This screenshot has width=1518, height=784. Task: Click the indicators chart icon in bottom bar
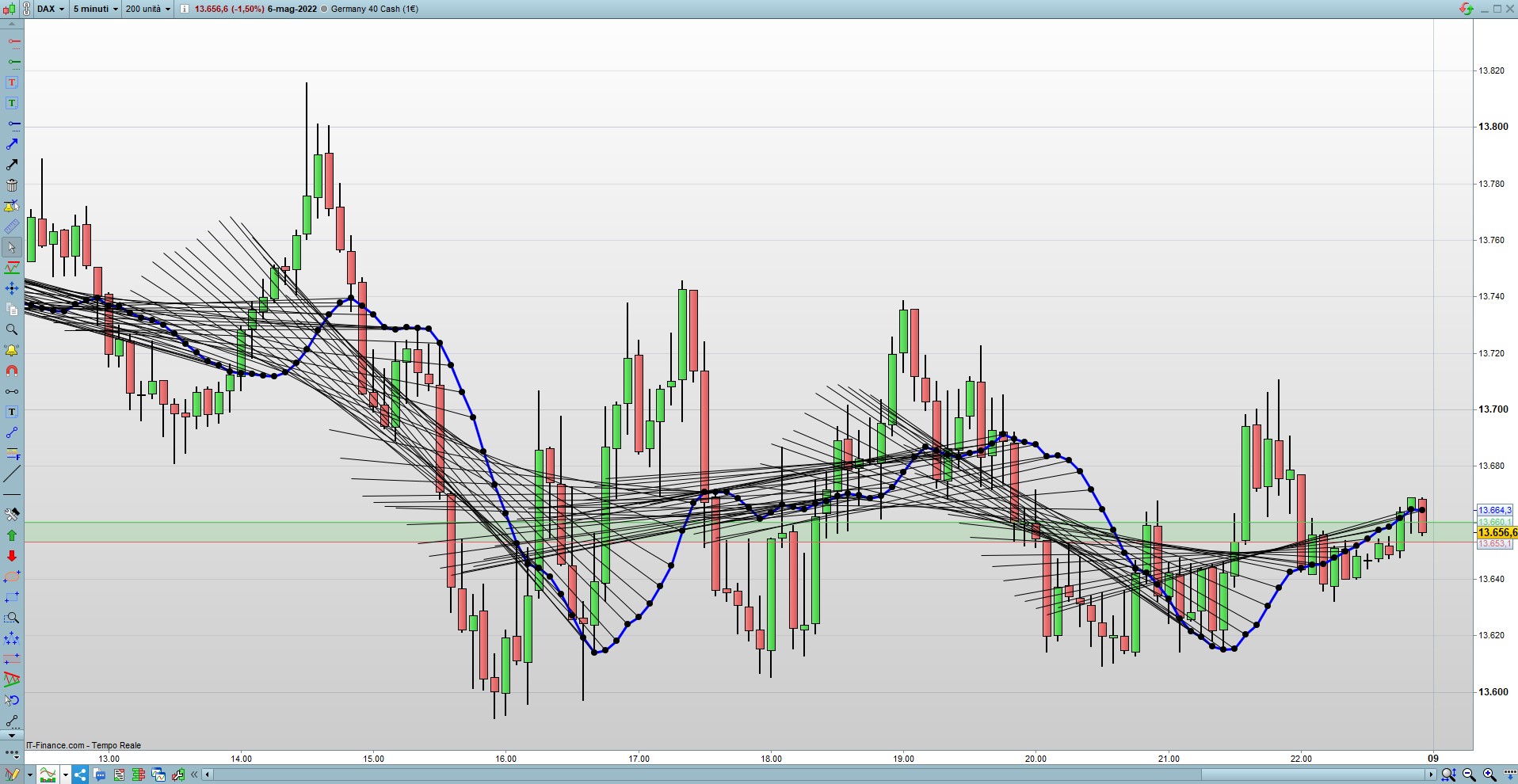tap(48, 774)
